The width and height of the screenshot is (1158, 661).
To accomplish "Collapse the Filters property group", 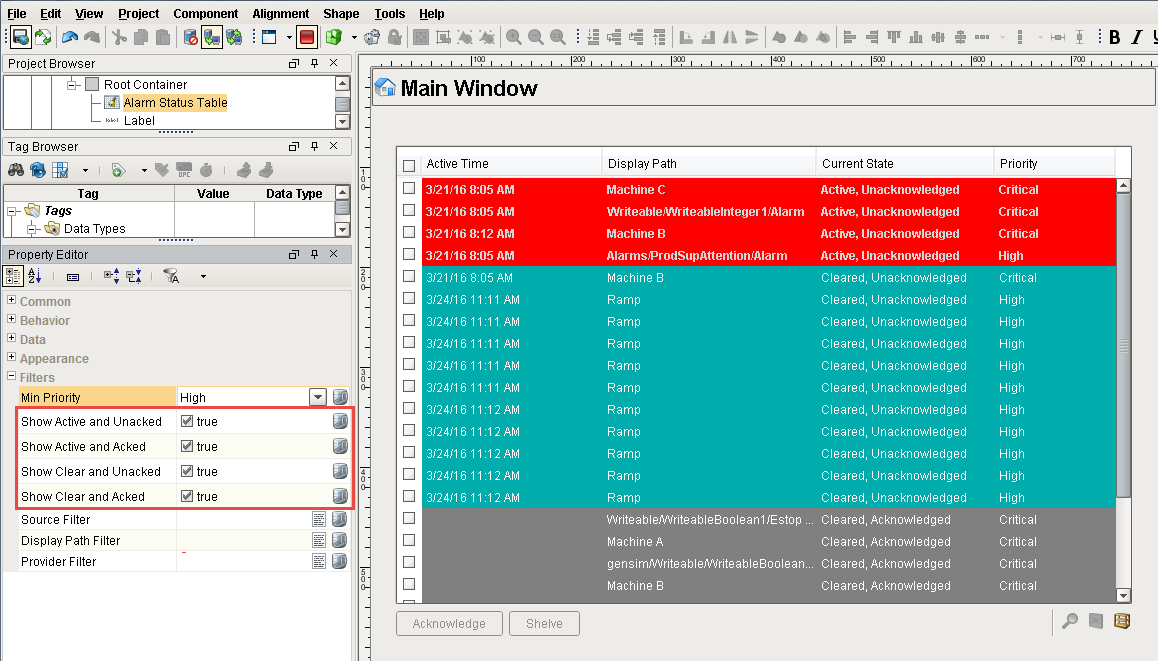I will pyautogui.click(x=12, y=377).
